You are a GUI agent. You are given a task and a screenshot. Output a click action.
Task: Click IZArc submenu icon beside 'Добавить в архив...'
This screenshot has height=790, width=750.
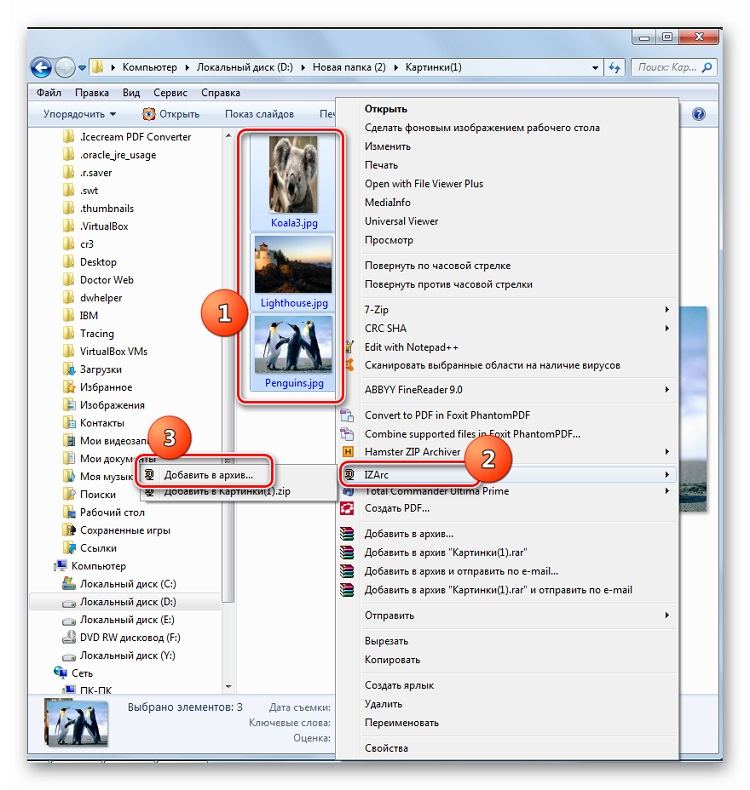click(149, 474)
